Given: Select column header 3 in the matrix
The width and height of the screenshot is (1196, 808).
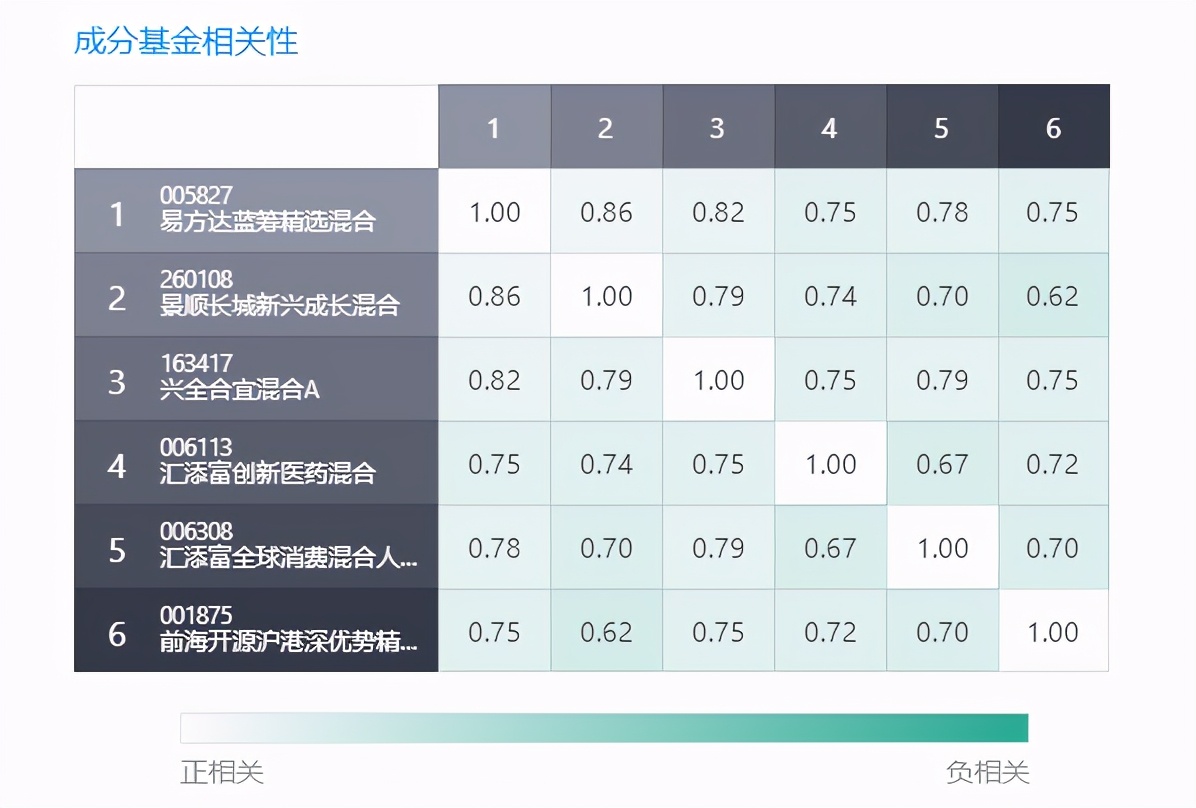Looking at the screenshot, I should coord(718,128).
